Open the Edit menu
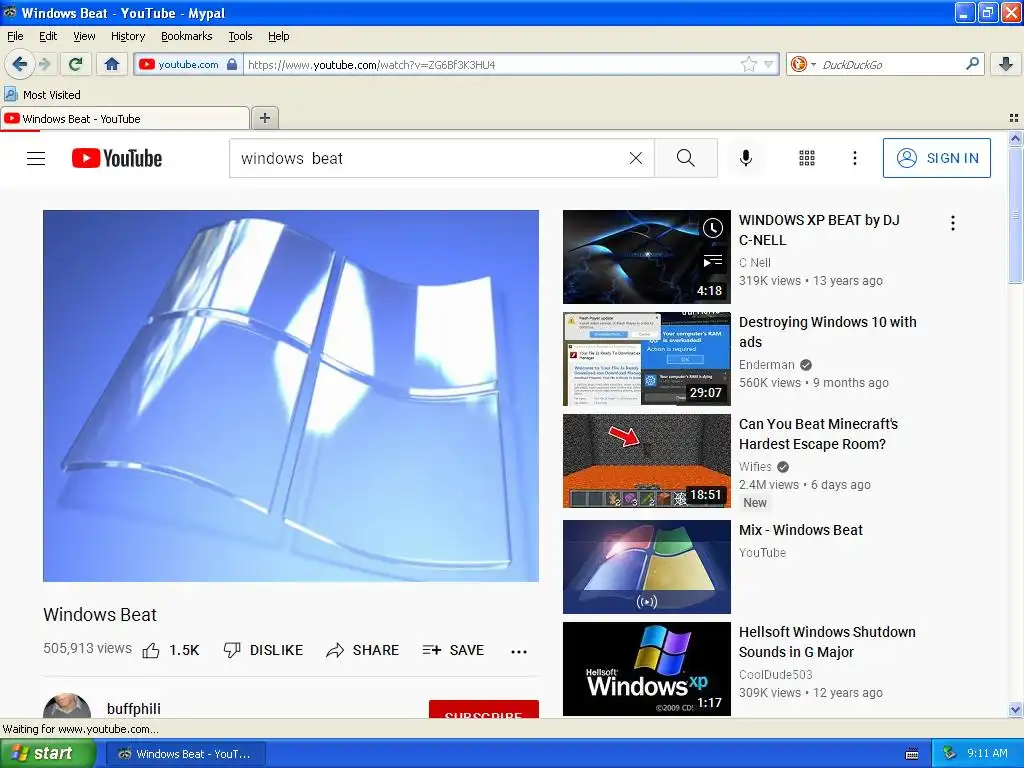1024x768 pixels. coord(48,36)
